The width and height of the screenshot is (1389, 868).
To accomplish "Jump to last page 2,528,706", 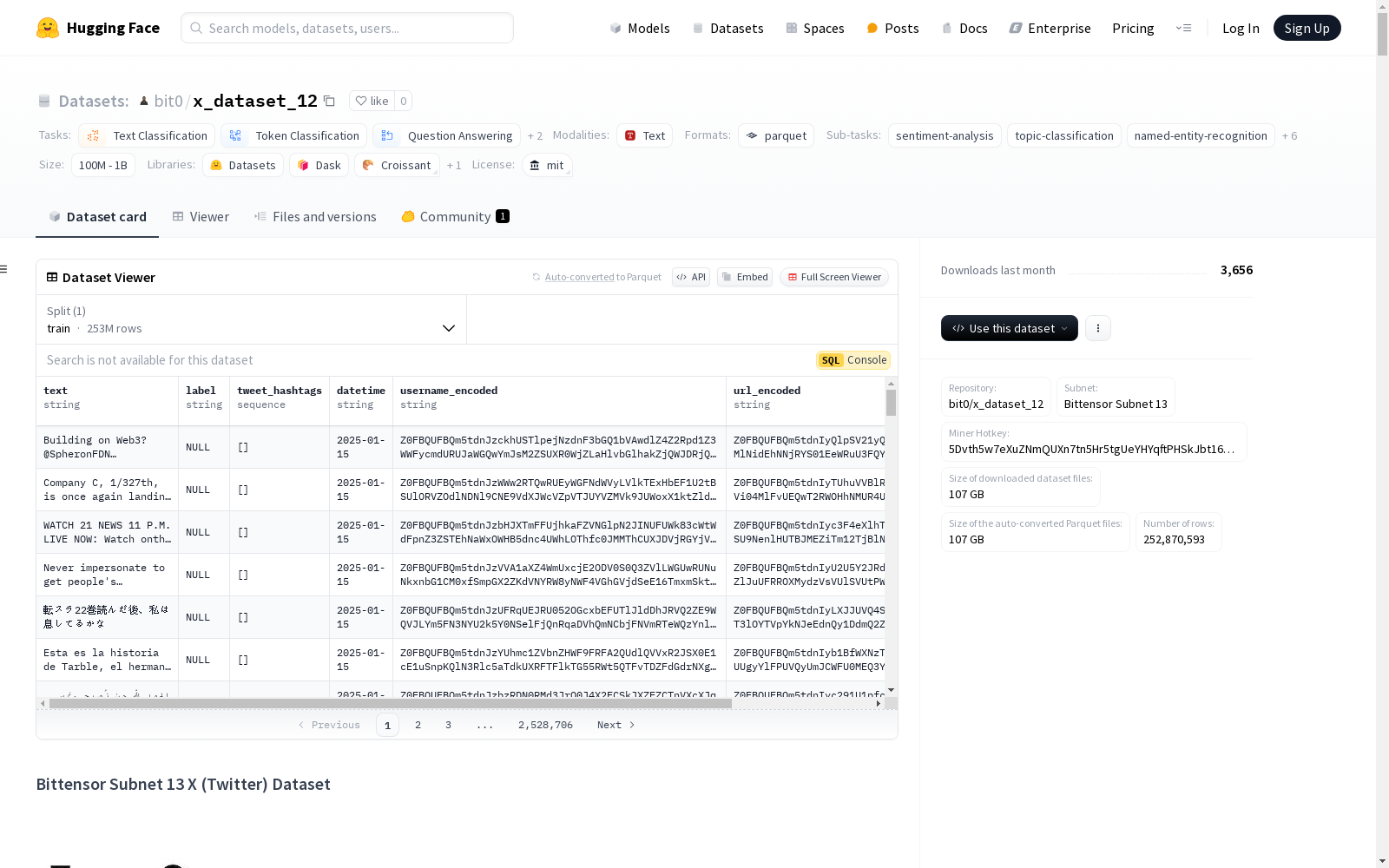I will click(x=545, y=725).
